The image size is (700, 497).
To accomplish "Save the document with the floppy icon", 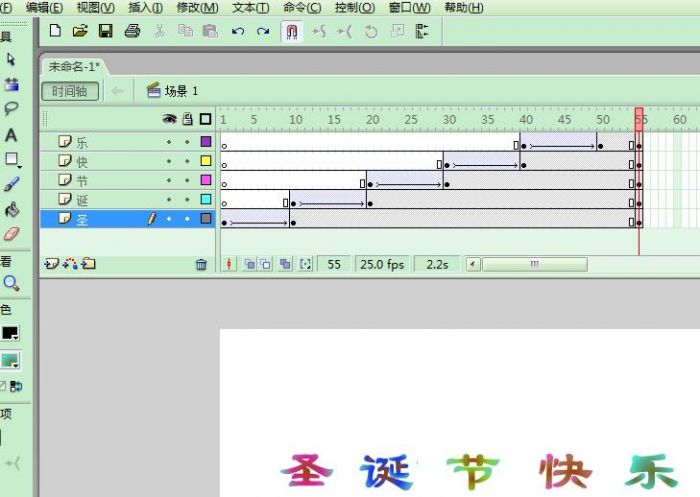I will 105,31.
